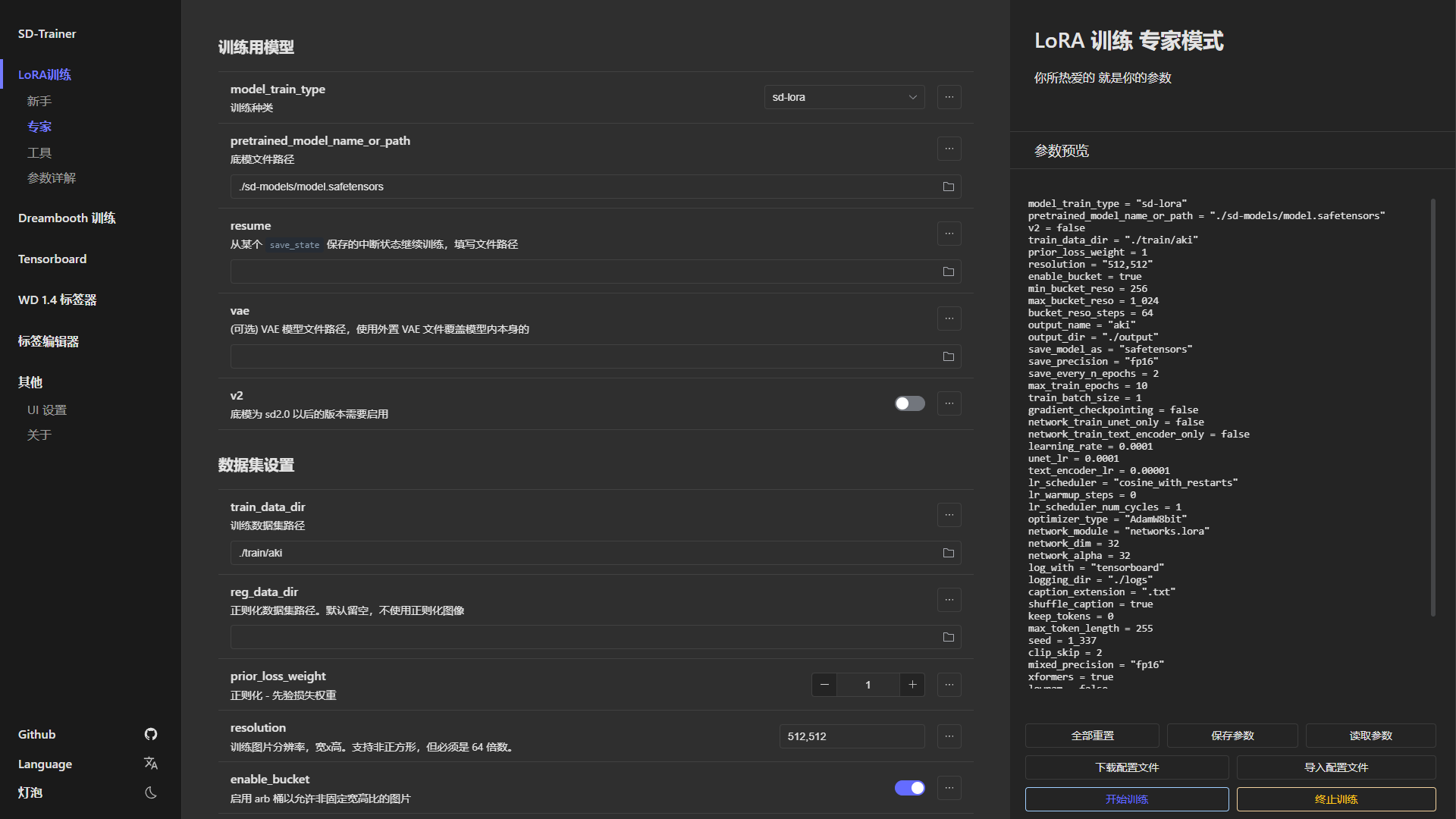Screen dimensions: 1456x819
Task: Click the 开始训练 button to start training
Action: coord(1128,799)
